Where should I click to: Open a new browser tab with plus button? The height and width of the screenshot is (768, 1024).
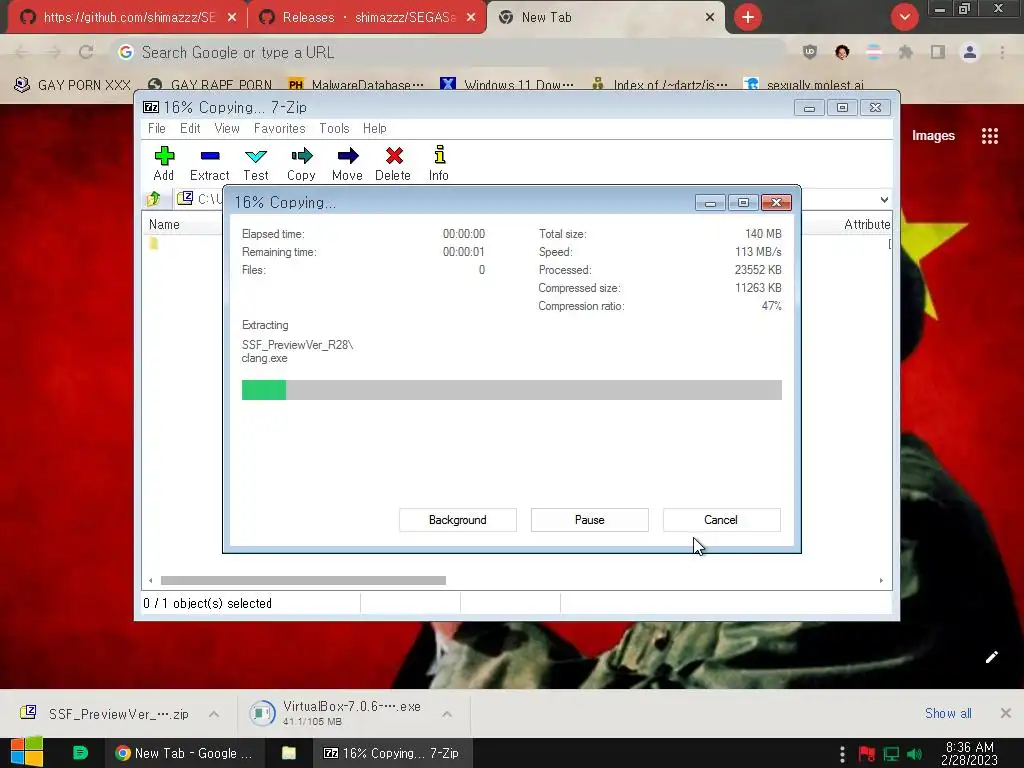[x=748, y=18]
